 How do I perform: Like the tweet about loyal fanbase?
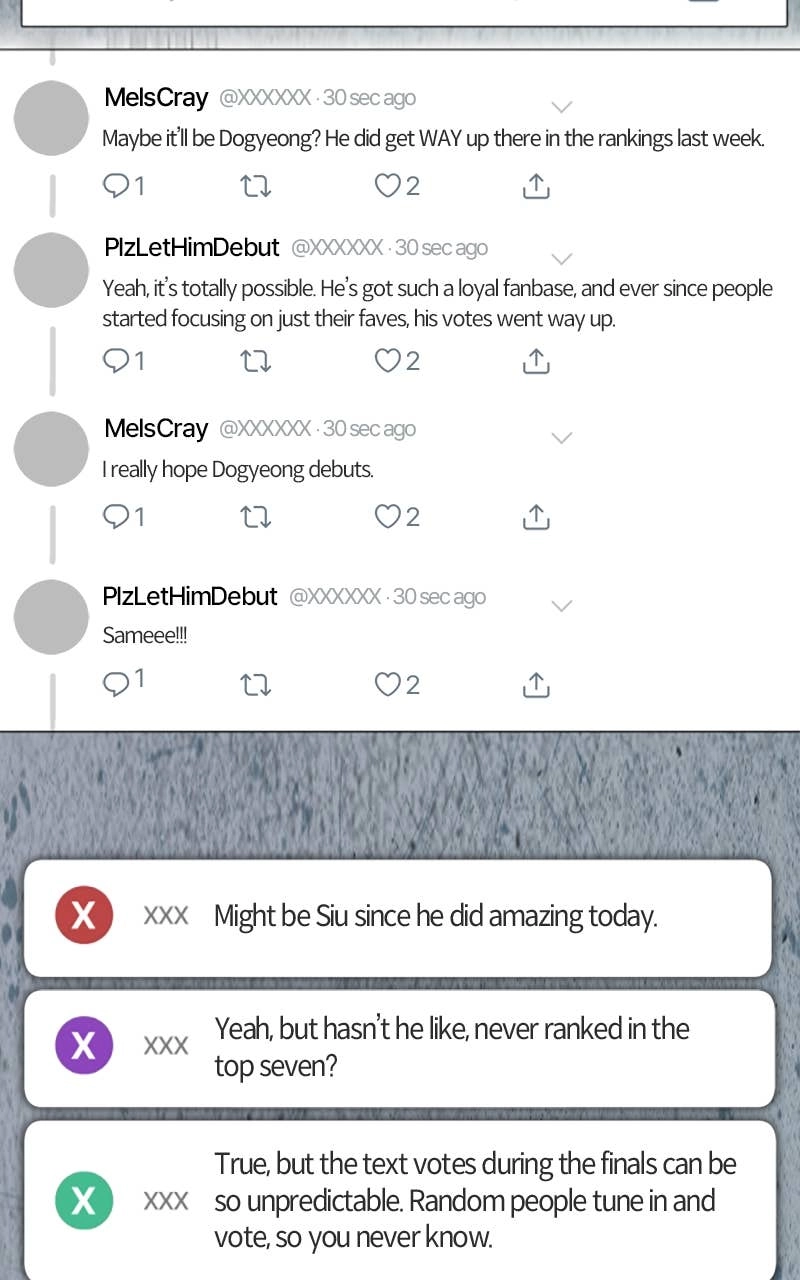(x=397, y=360)
